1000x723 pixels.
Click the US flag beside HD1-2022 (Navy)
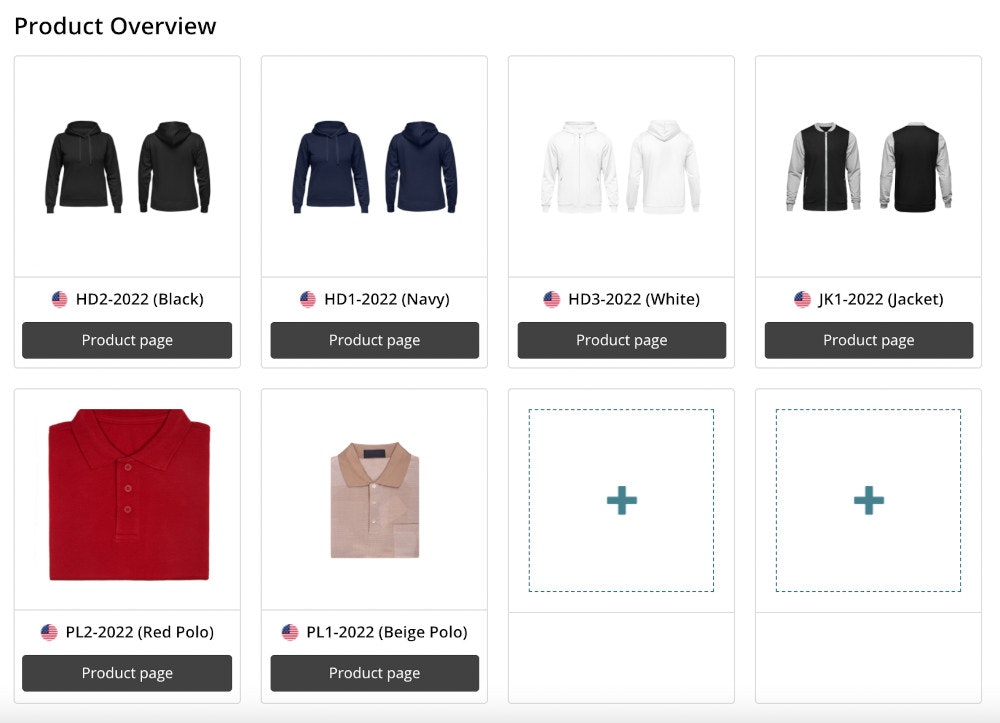click(x=305, y=298)
